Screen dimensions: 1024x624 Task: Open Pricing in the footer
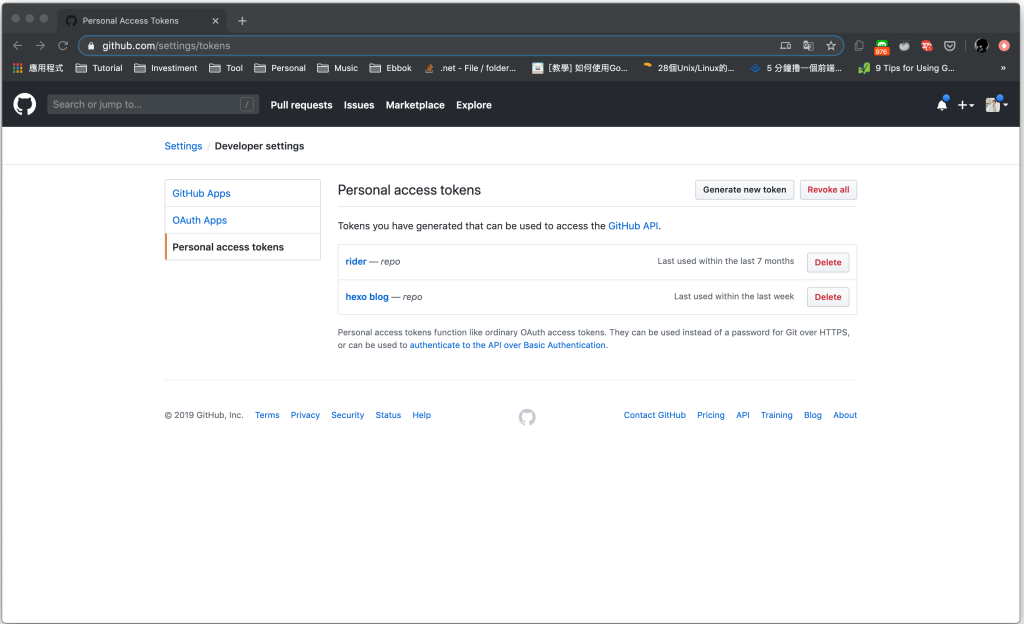coord(711,415)
